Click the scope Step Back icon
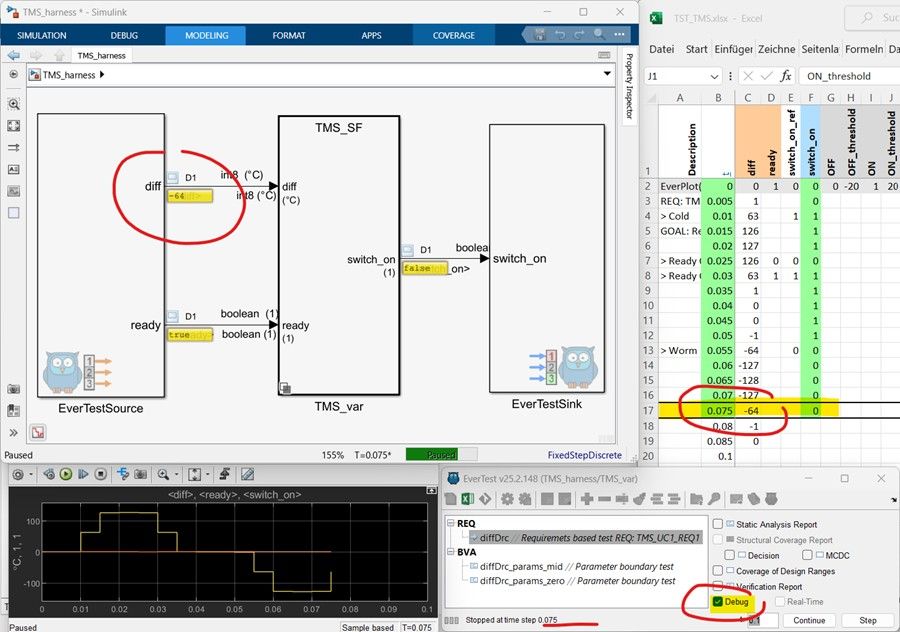The image size is (900, 632). (49, 474)
